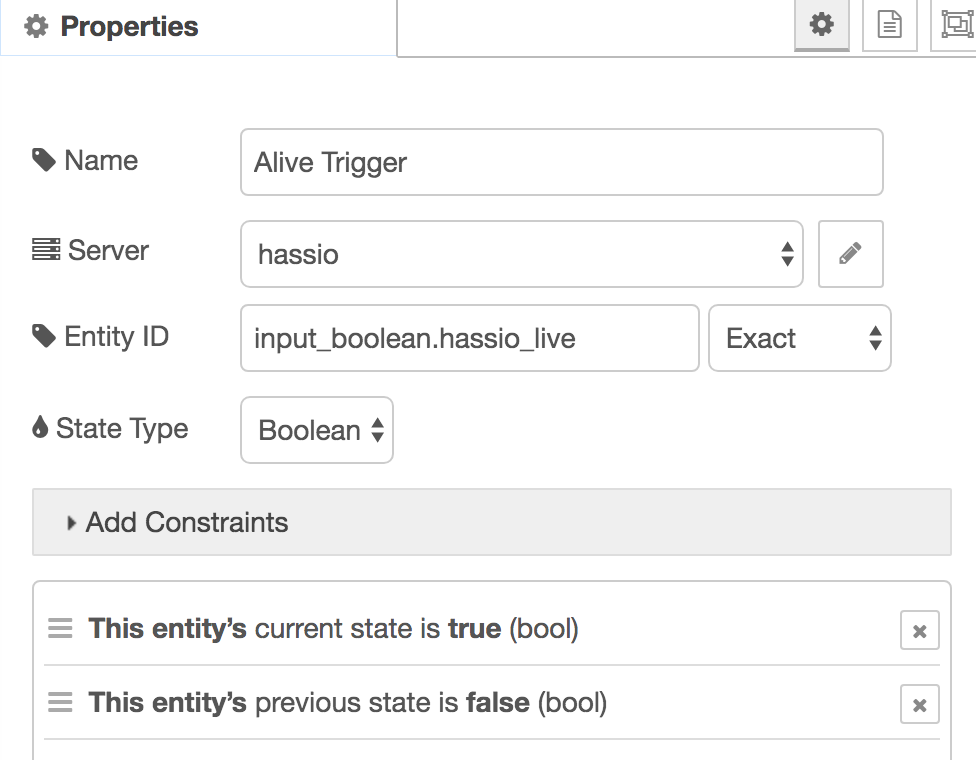Open the Server dropdown showing hassio

[521, 254]
